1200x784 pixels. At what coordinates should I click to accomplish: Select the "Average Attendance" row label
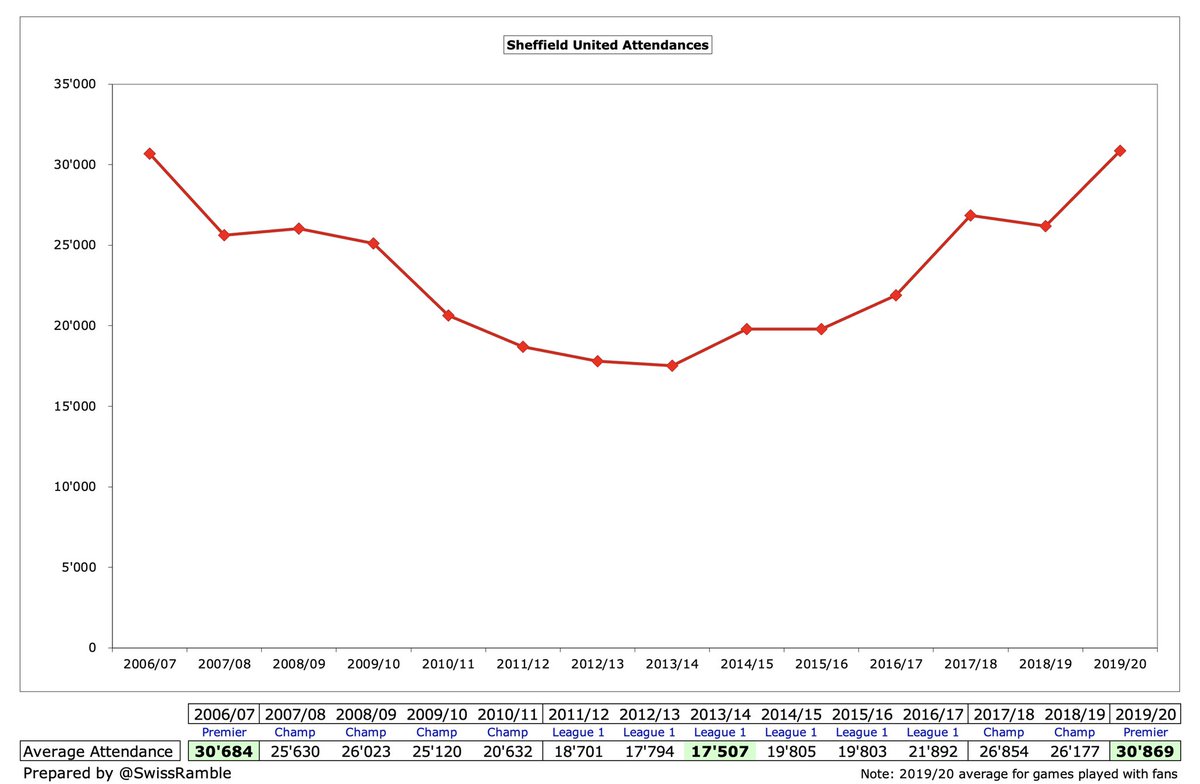point(98,751)
